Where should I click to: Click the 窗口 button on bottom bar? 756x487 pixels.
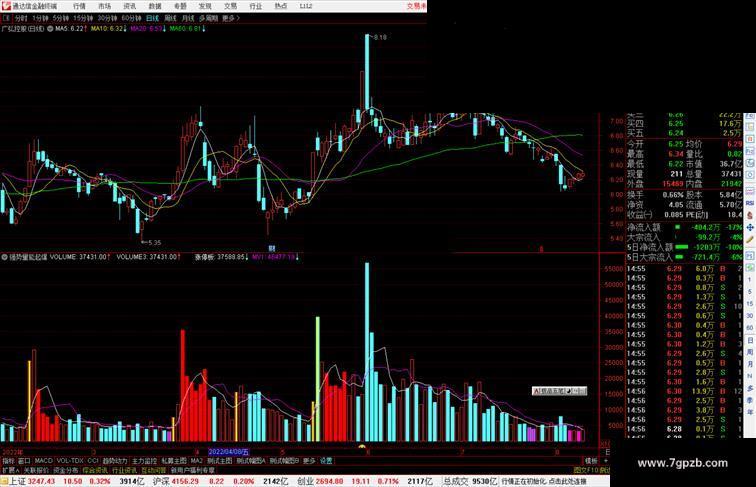(x=24, y=461)
